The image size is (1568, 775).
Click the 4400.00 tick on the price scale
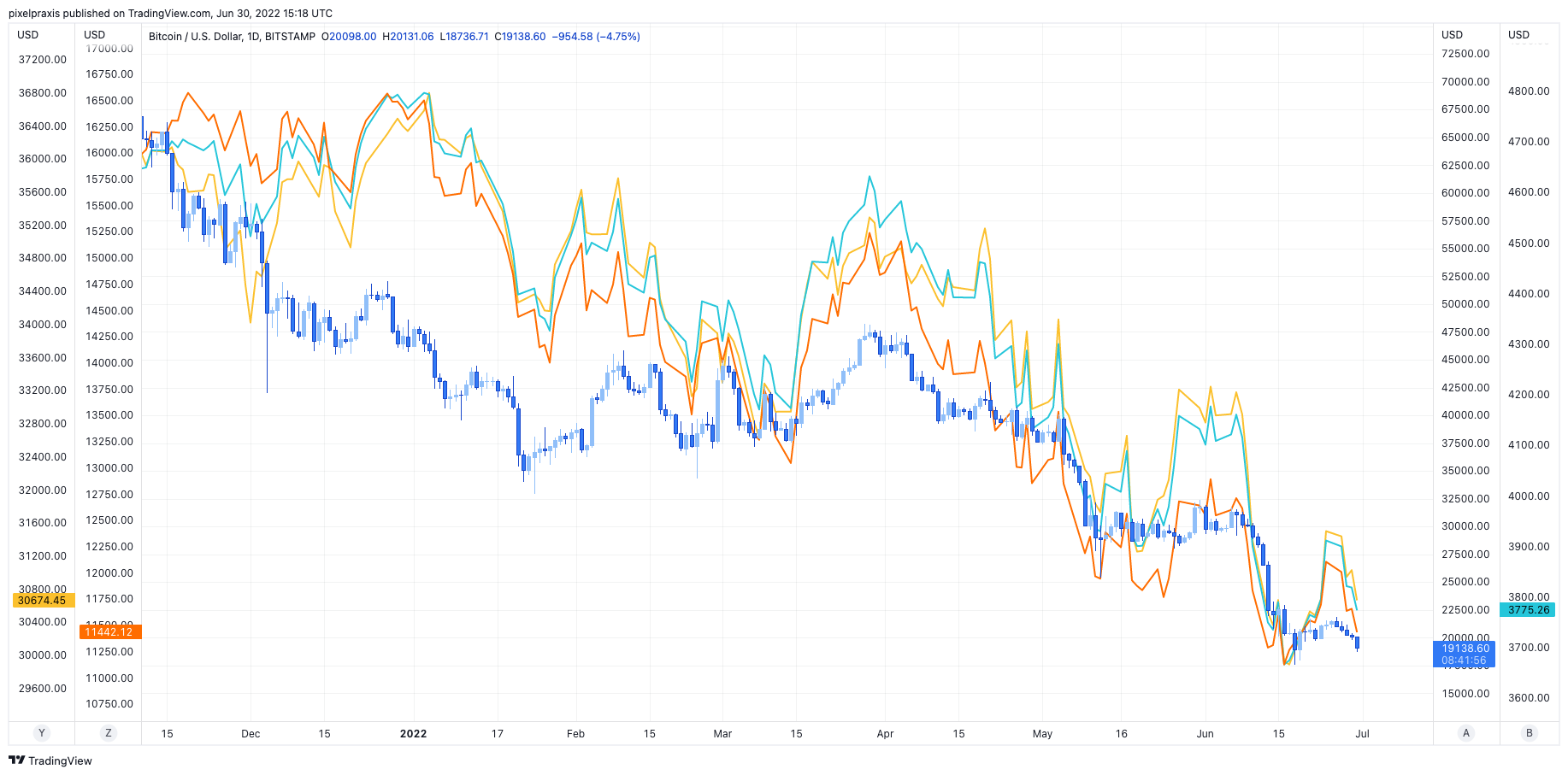[x=1529, y=294]
